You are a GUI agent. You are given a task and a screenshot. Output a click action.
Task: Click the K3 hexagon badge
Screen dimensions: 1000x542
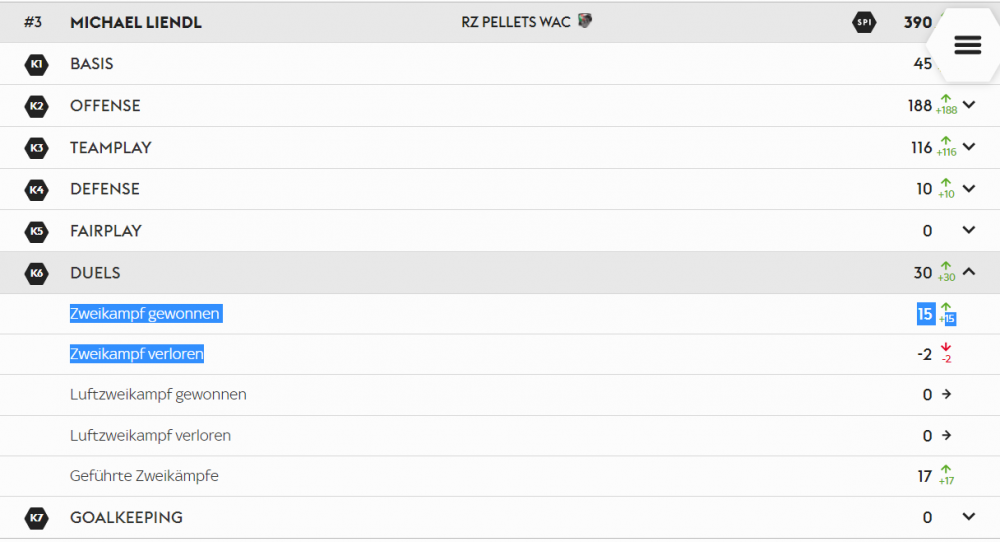(36, 148)
